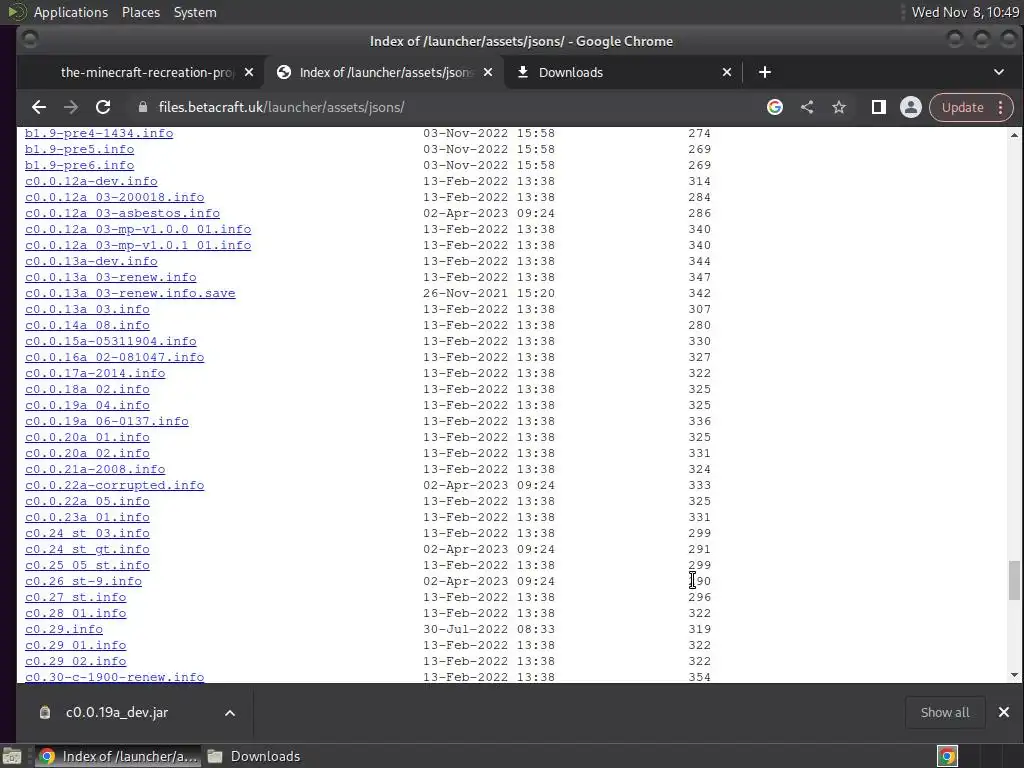The image size is (1024, 768).
Task: Open c0.0.12a_03-asbestos.info link
Action: (x=123, y=214)
